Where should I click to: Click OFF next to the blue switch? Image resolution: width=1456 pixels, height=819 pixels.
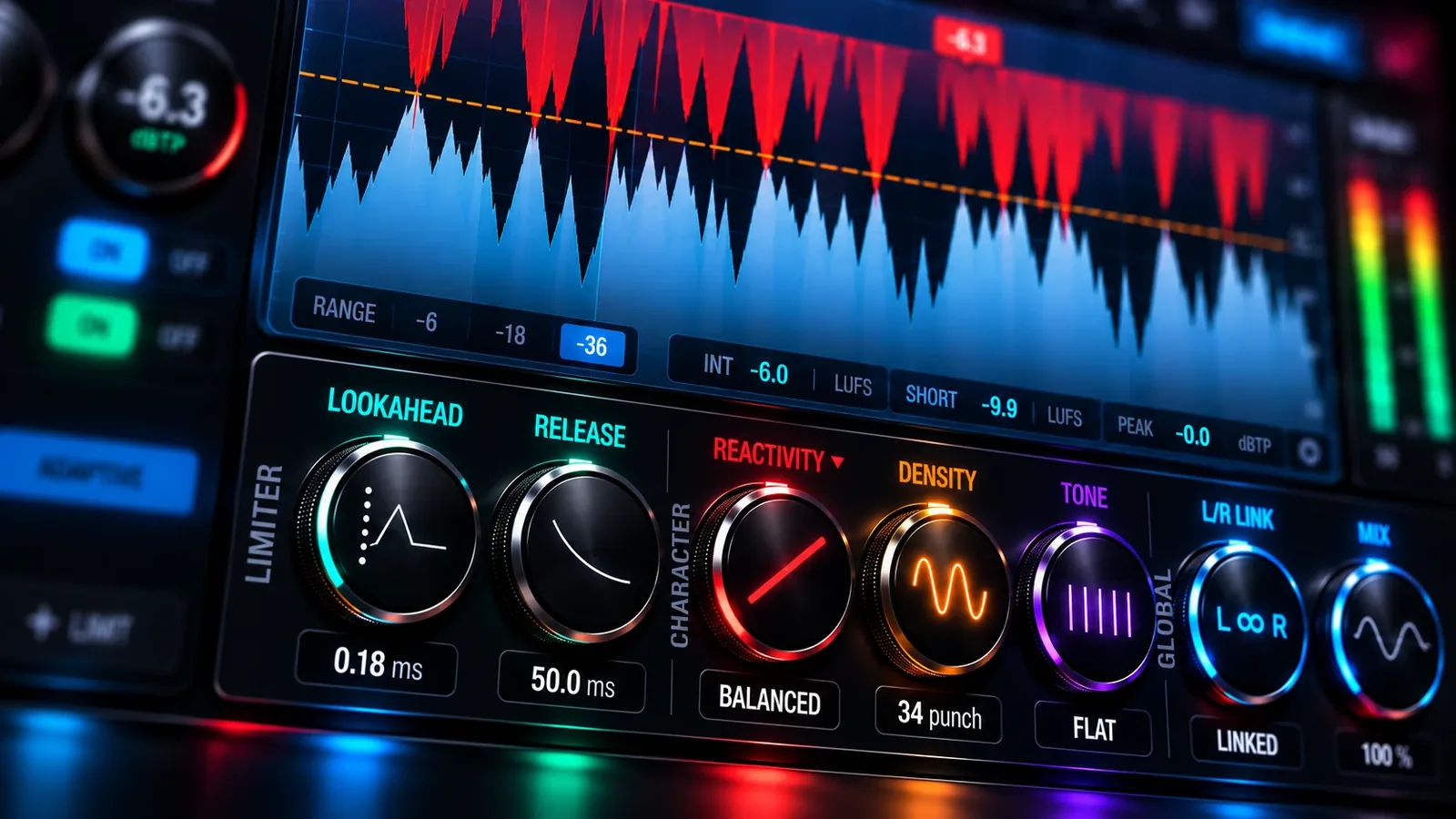click(189, 263)
